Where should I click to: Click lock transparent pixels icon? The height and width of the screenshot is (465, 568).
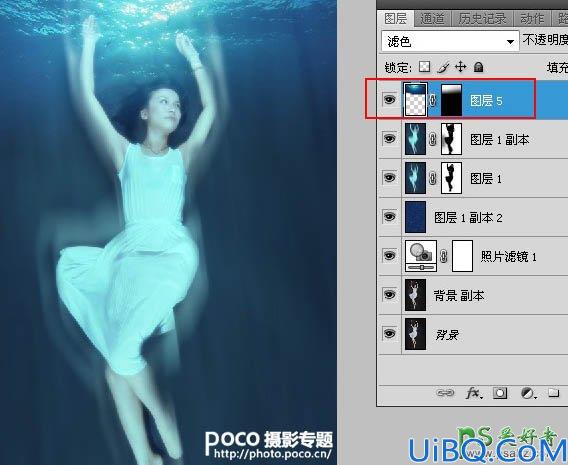425,67
